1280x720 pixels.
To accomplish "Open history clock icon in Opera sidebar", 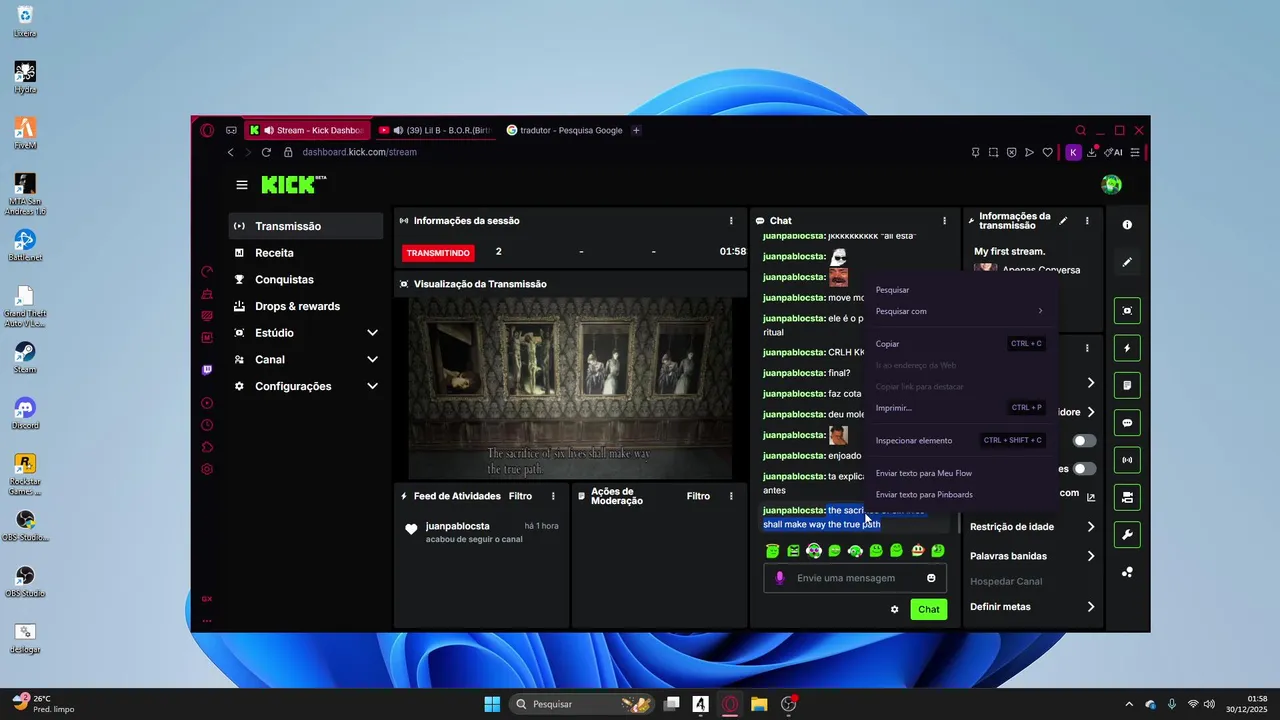I will pyautogui.click(x=207, y=425).
